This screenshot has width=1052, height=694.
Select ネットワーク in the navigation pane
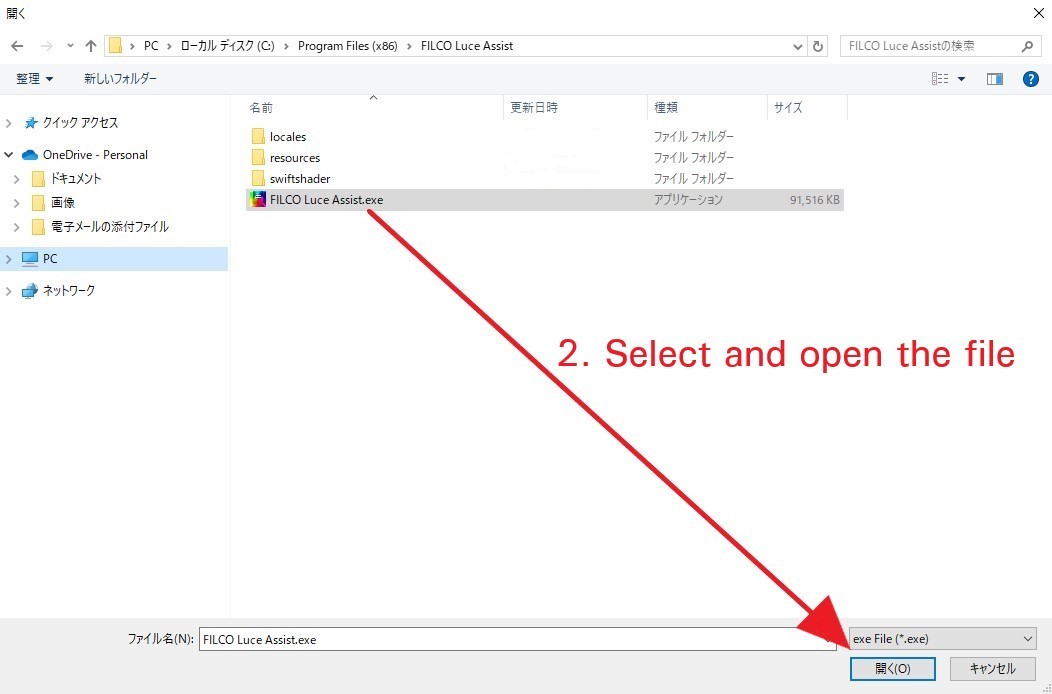pyautogui.click(x=68, y=291)
